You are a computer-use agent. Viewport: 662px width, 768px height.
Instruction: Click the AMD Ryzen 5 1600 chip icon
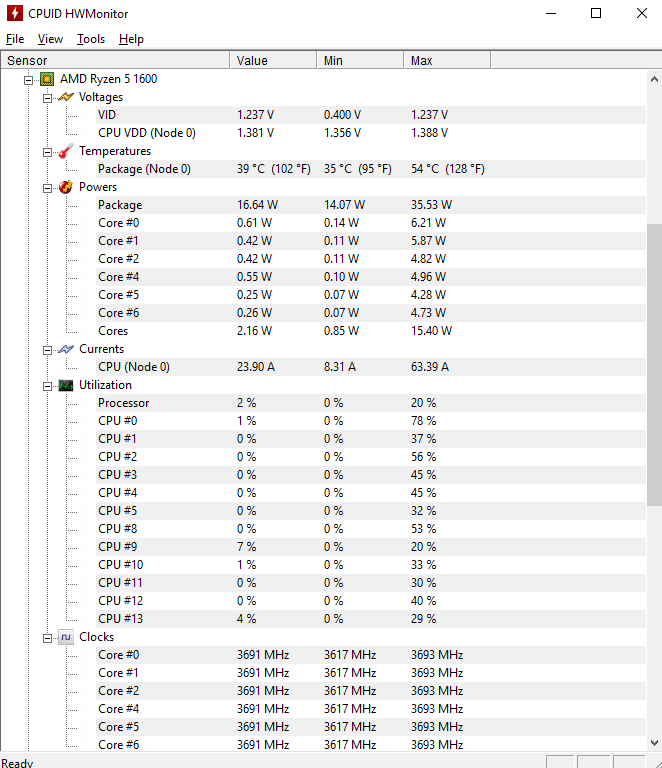[47, 79]
